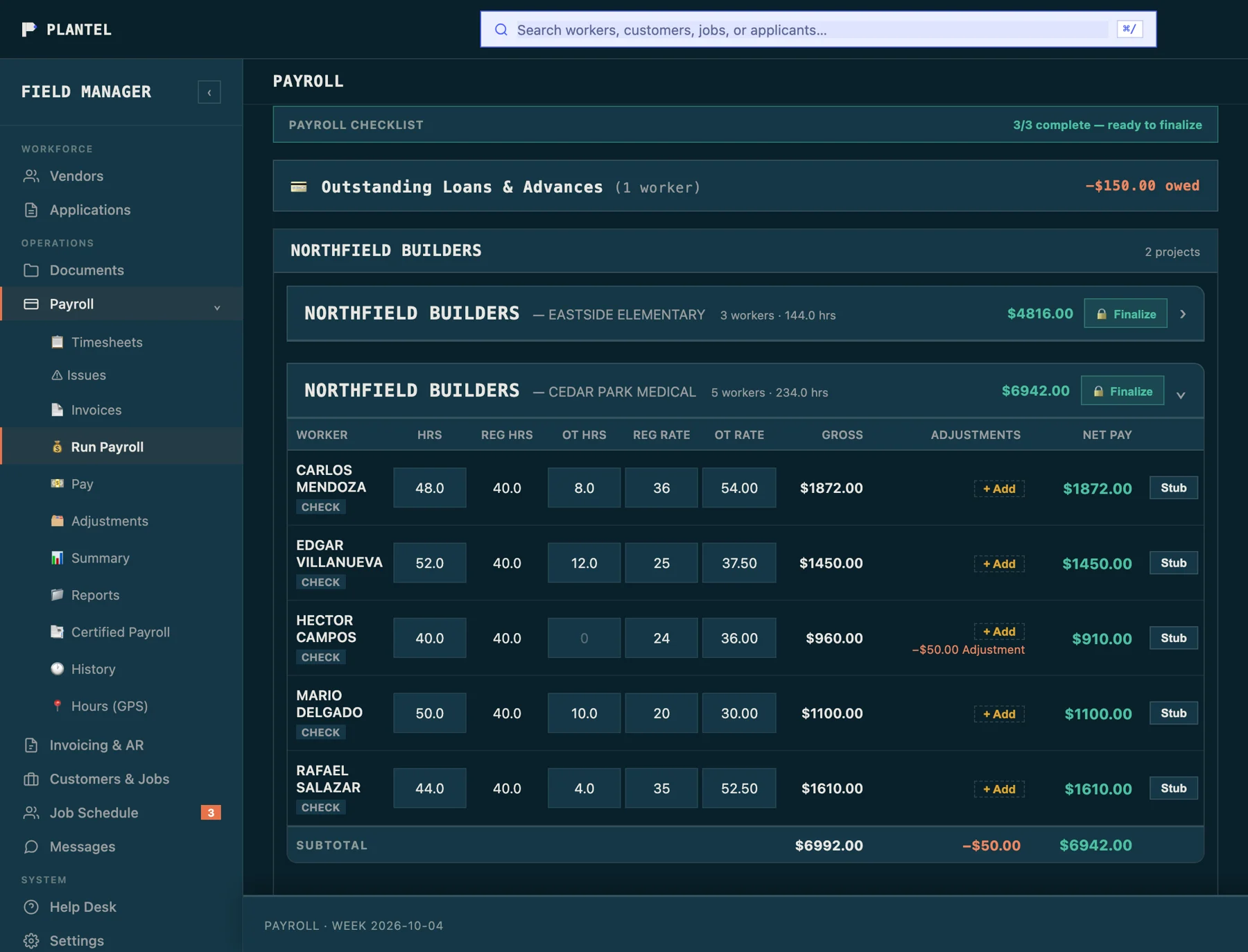Open Invoicing & AR section
Screen dimensions: 1248x952
click(x=121, y=745)
